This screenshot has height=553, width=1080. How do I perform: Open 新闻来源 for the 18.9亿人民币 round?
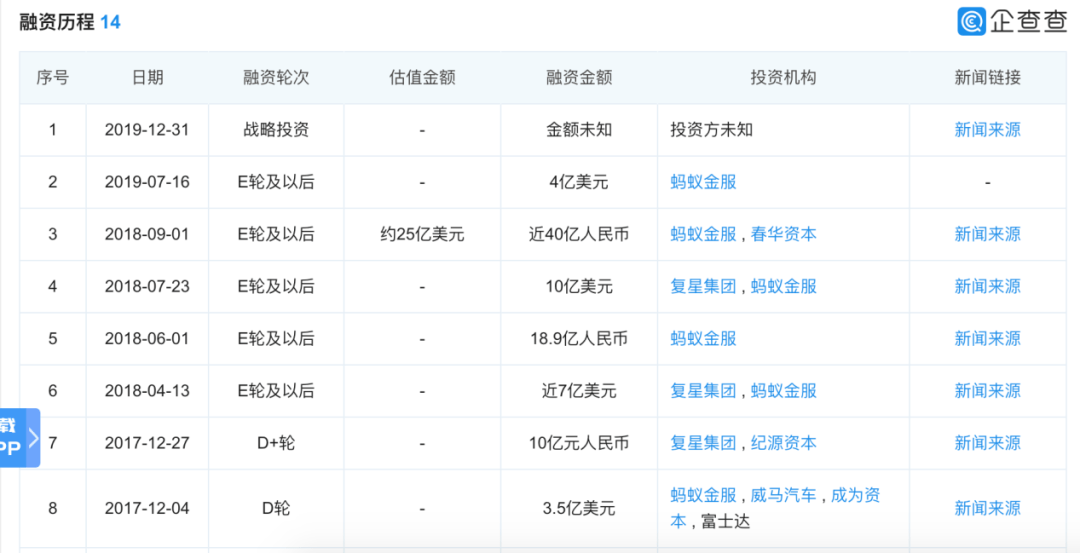click(987, 338)
